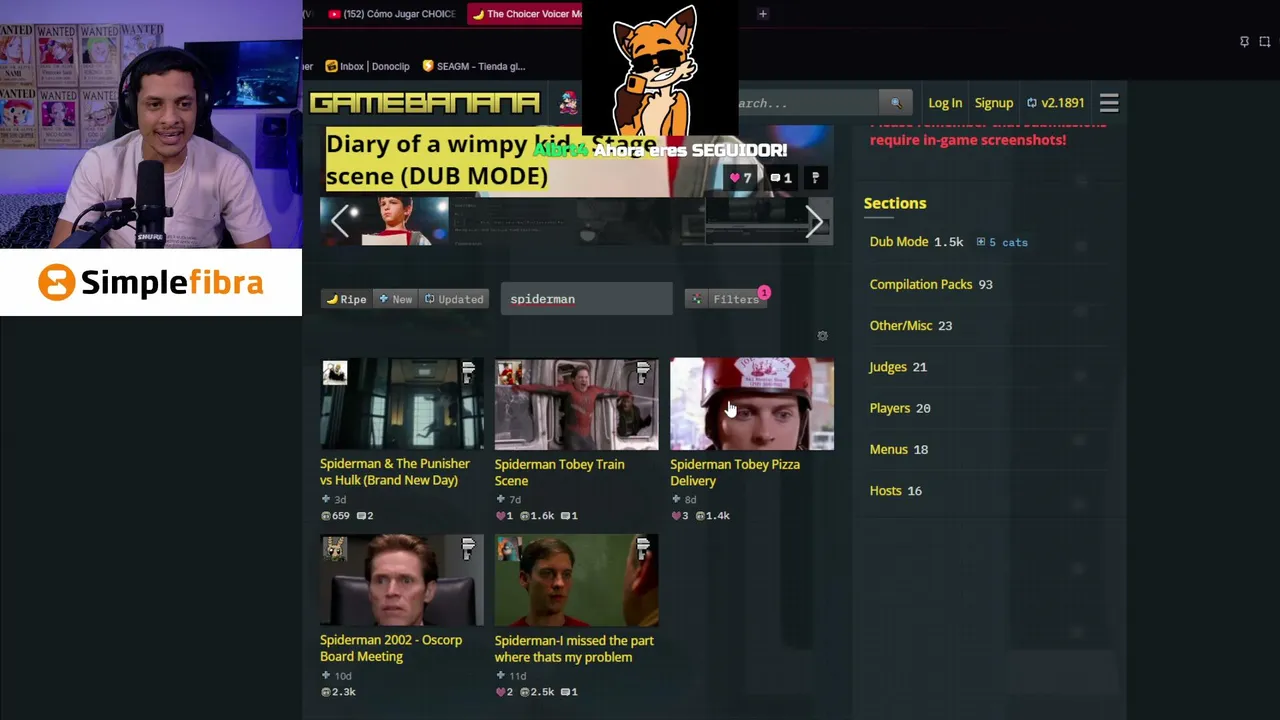Open Spiderman 2002 Oscorp Board Meeting thumbnail
Image resolution: width=1280 pixels, height=720 pixels.
pyautogui.click(x=402, y=580)
